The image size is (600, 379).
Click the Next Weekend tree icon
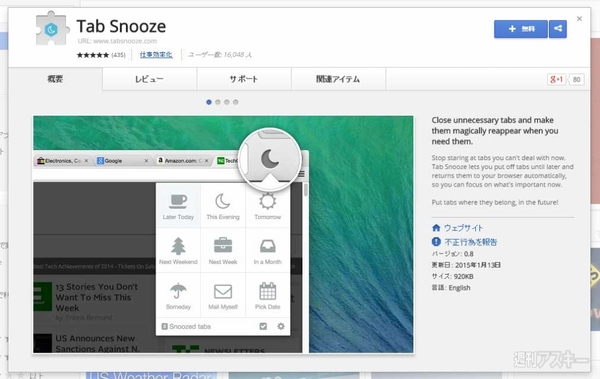178,246
